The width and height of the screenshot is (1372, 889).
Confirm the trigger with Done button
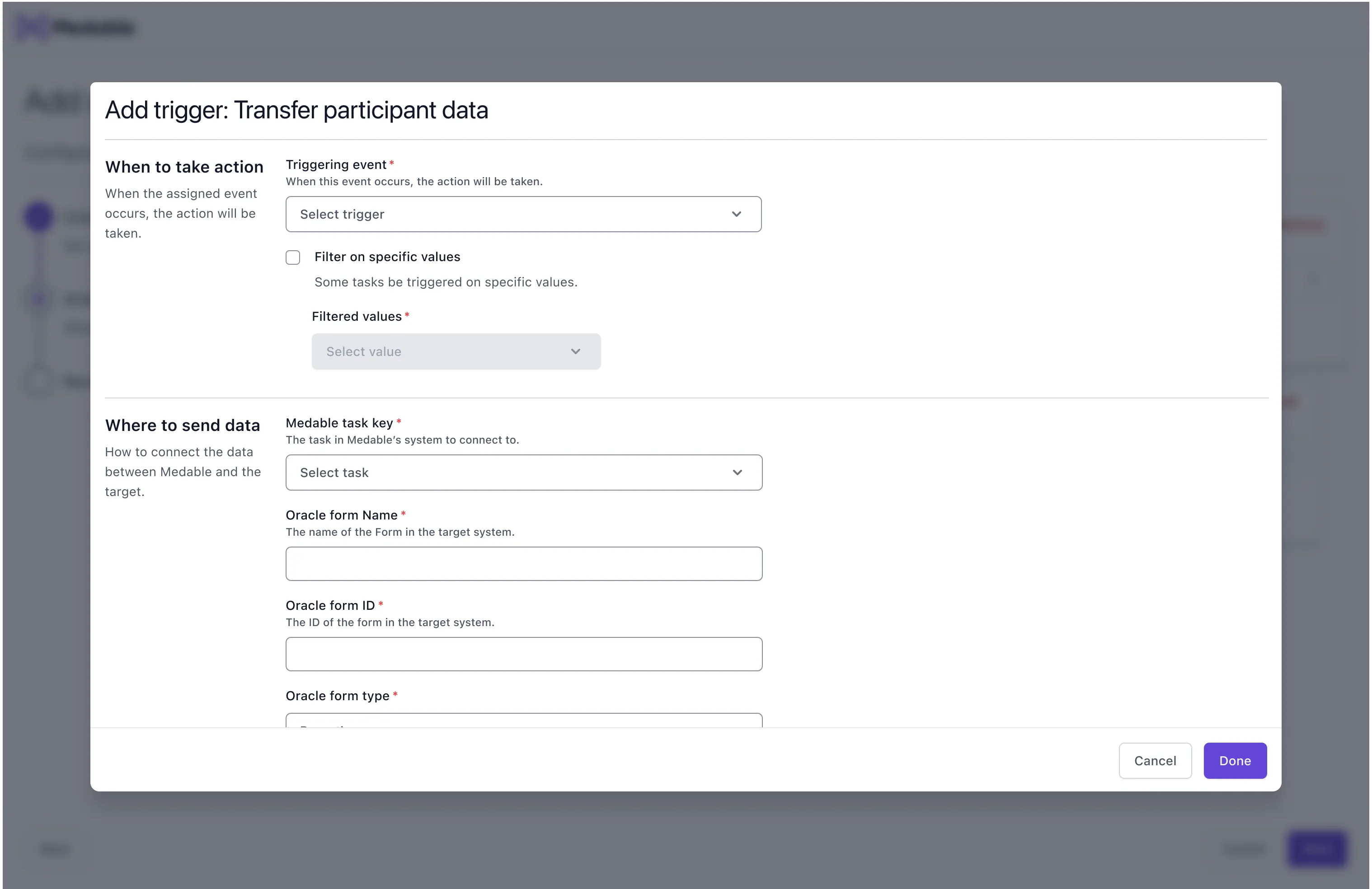tap(1235, 761)
